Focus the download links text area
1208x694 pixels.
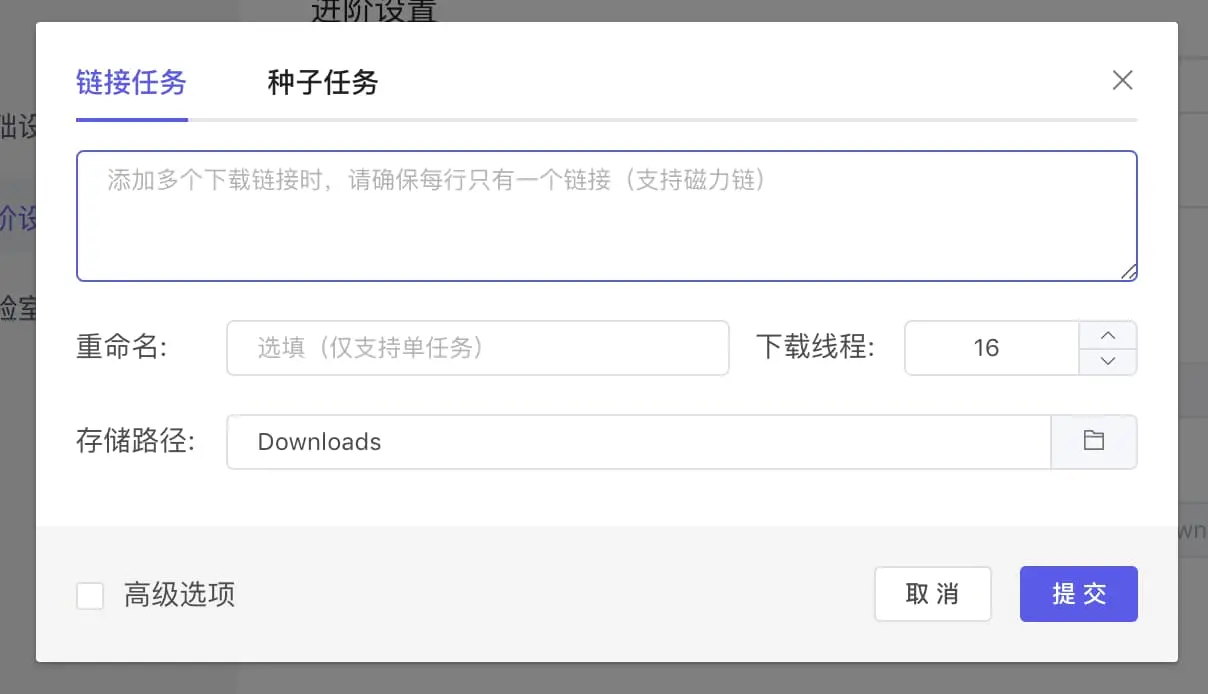point(606,216)
